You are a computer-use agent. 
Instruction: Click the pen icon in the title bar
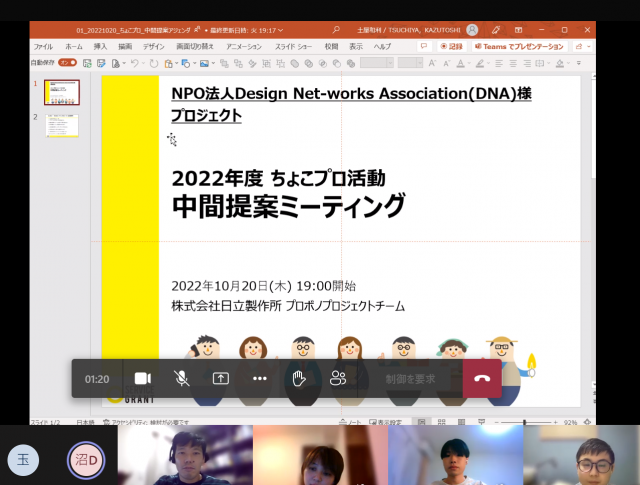[496, 30]
